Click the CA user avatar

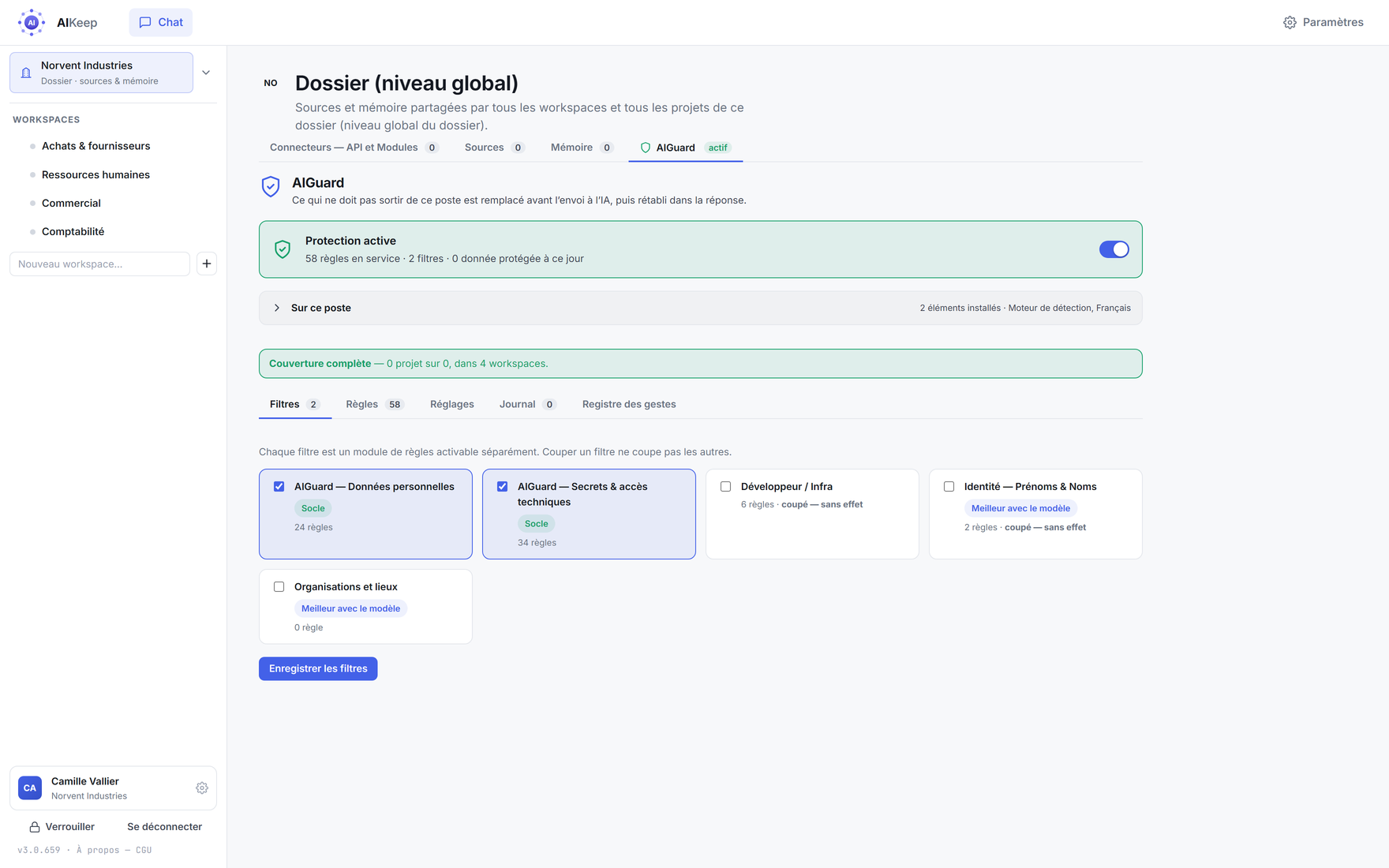[30, 788]
